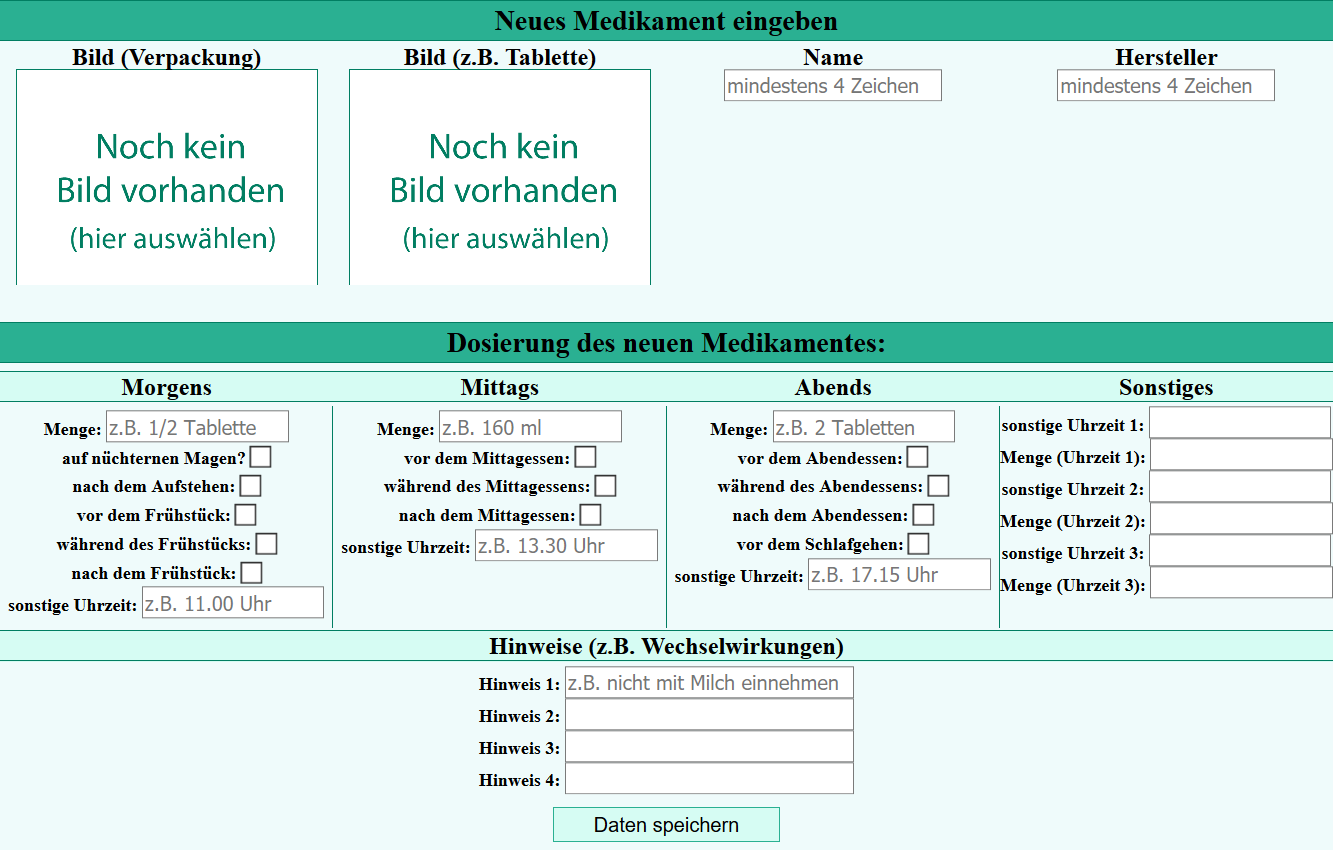The image size is (1333, 850).
Task: Focus the 'Menge (Uhrzeit 1)' field
Action: [1241, 454]
